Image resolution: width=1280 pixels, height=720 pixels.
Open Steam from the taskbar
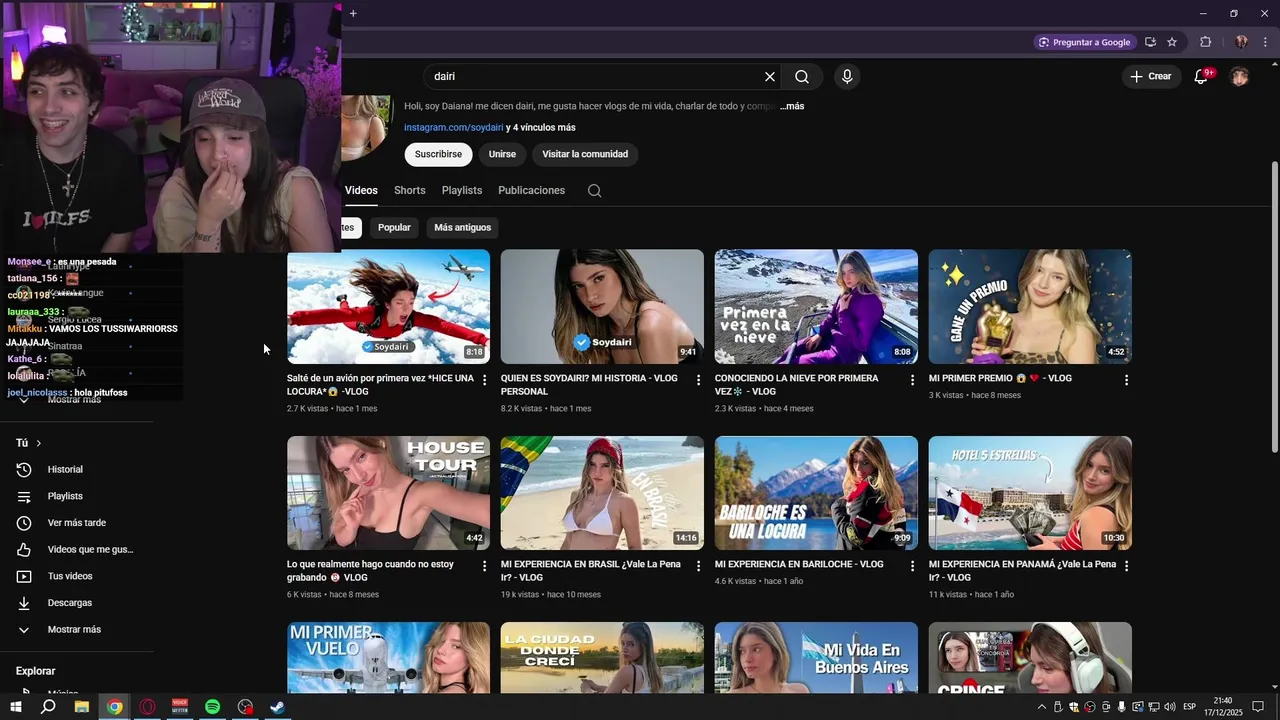coord(277,707)
